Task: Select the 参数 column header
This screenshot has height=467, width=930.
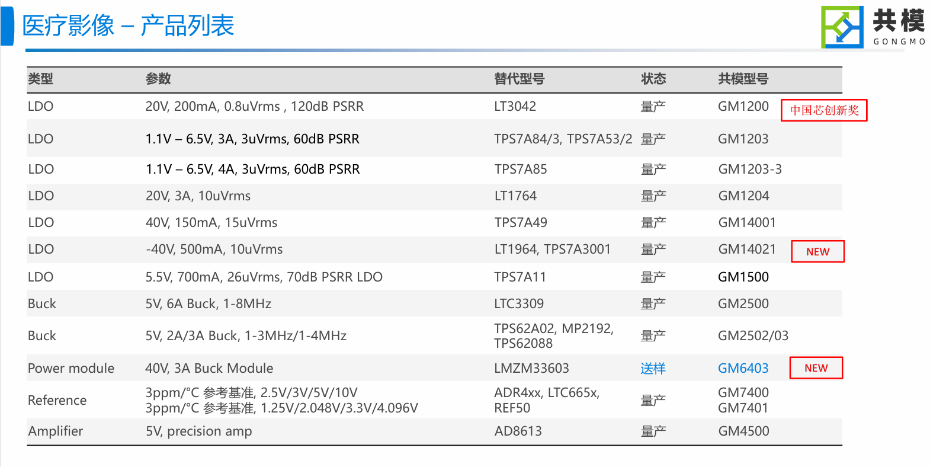Action: click(x=158, y=78)
